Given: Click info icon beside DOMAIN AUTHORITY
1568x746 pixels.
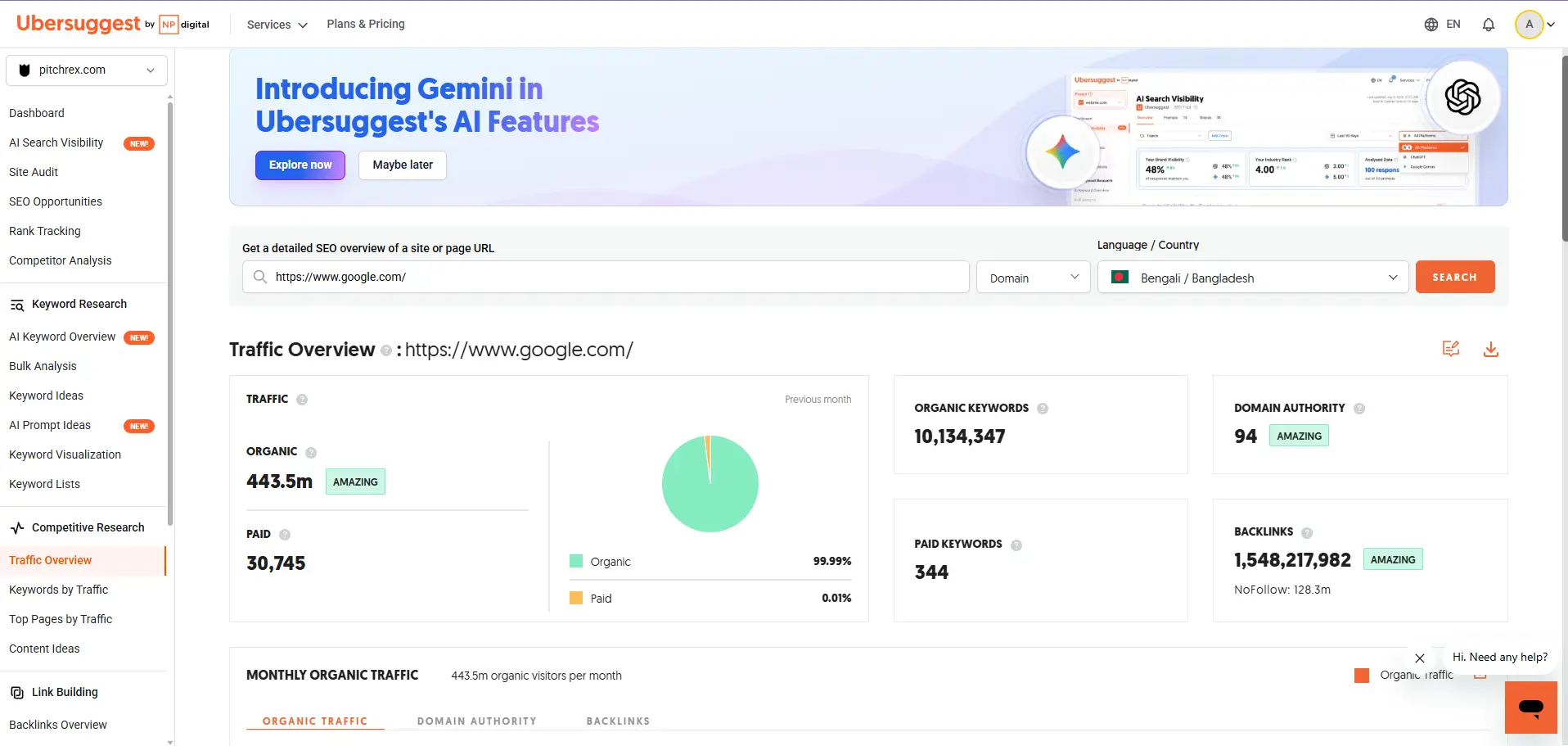Looking at the screenshot, I should pyautogui.click(x=1359, y=409).
